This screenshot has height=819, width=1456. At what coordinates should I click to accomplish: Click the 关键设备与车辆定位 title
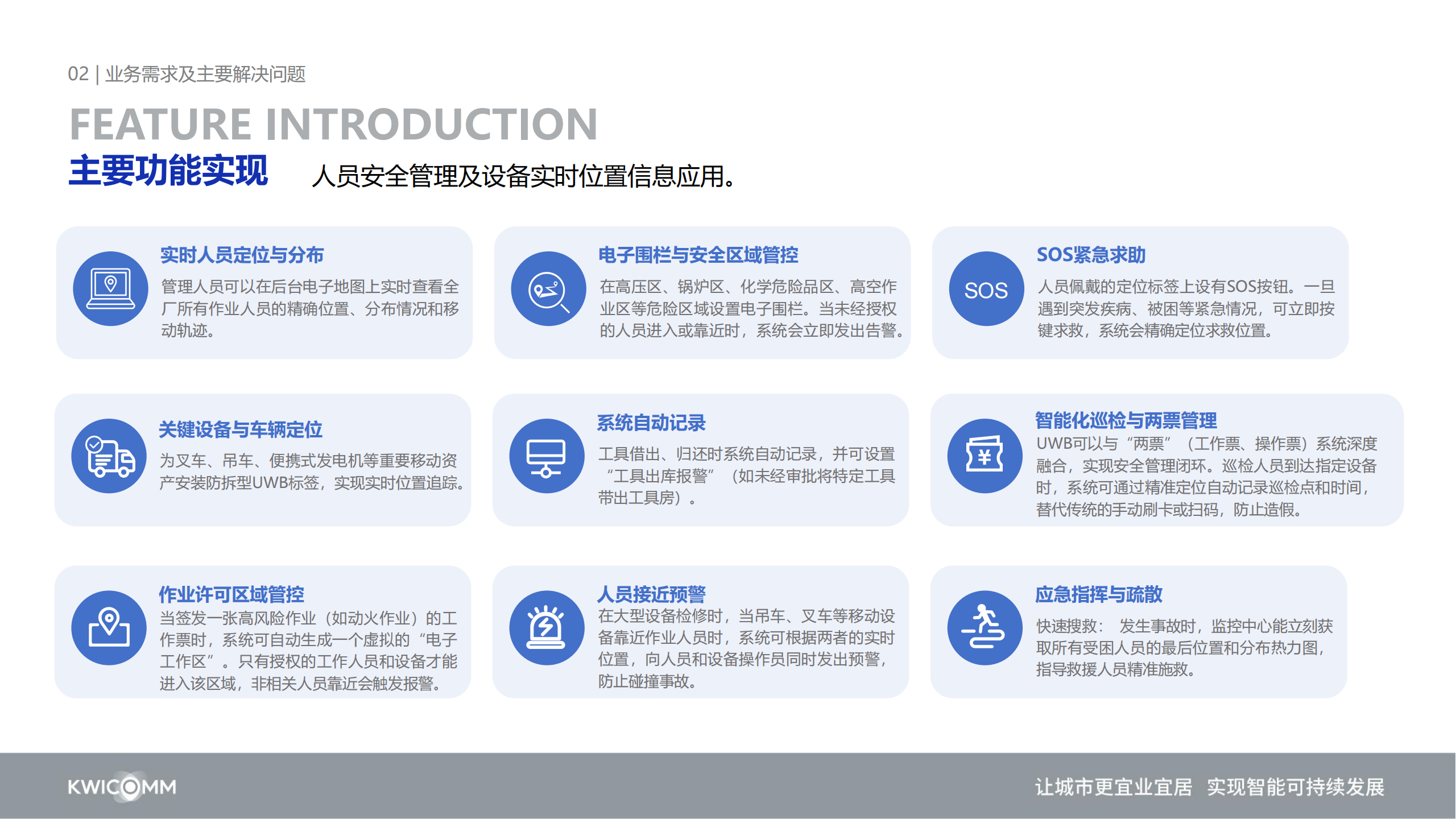click(241, 429)
